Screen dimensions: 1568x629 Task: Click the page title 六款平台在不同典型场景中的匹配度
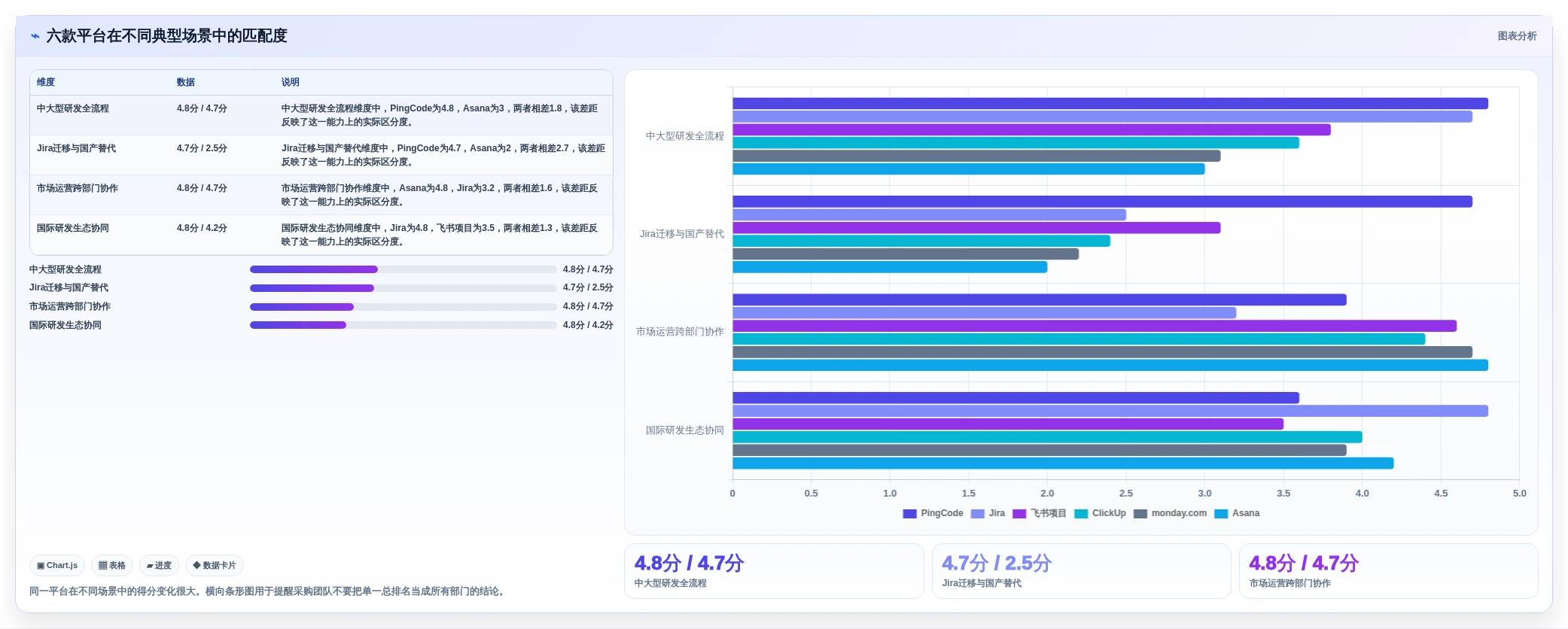pos(167,36)
